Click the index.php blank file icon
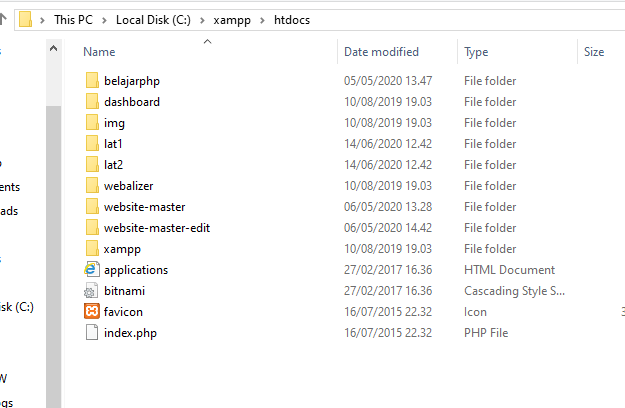The image size is (625, 408). coord(92,333)
